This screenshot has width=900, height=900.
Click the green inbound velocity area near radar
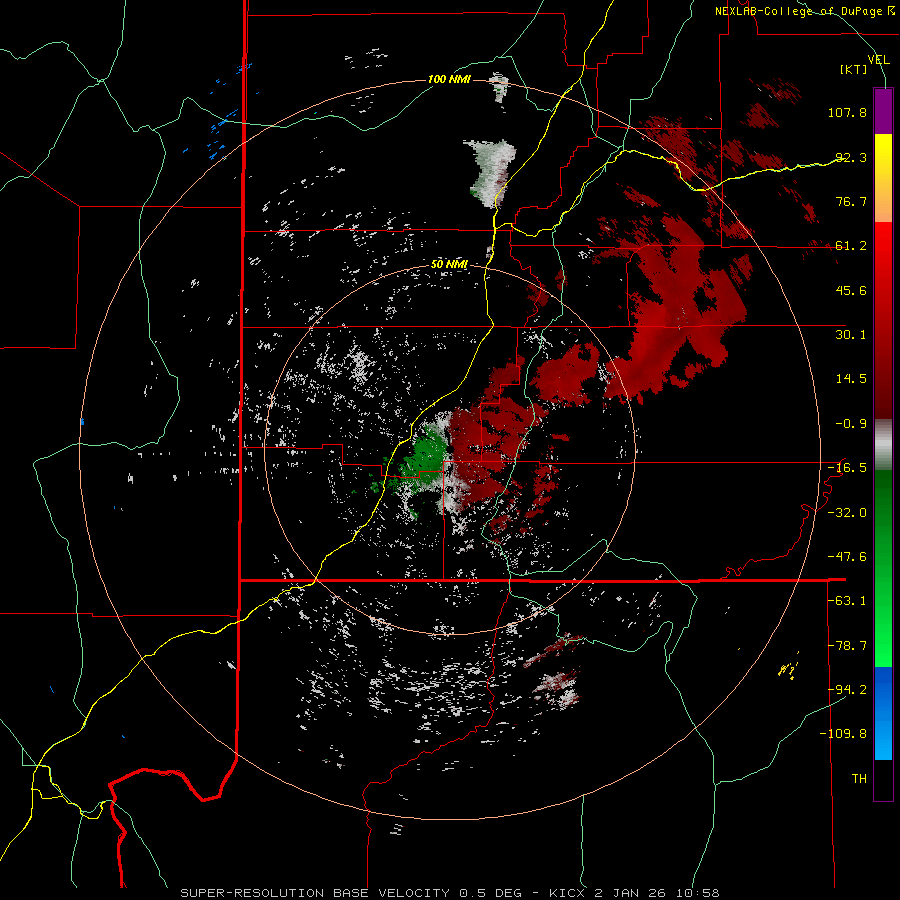point(424,457)
